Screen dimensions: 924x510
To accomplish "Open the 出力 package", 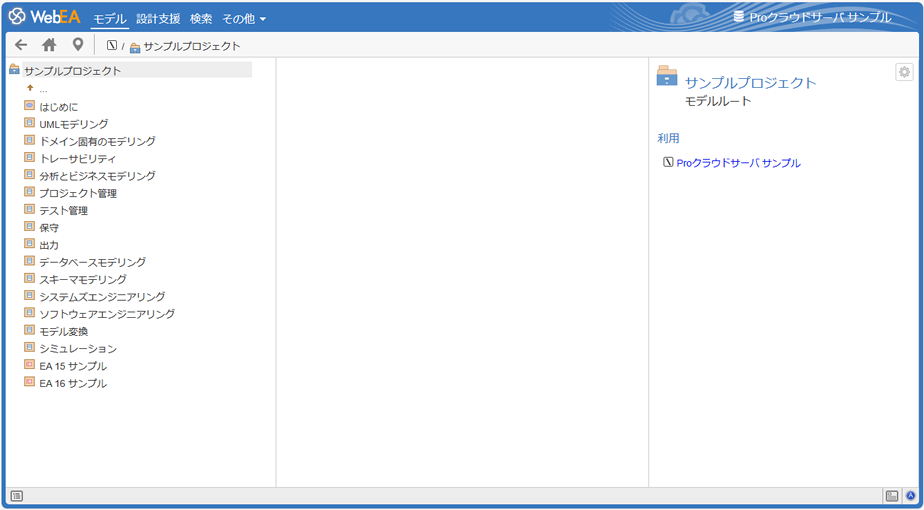I will coord(49,245).
